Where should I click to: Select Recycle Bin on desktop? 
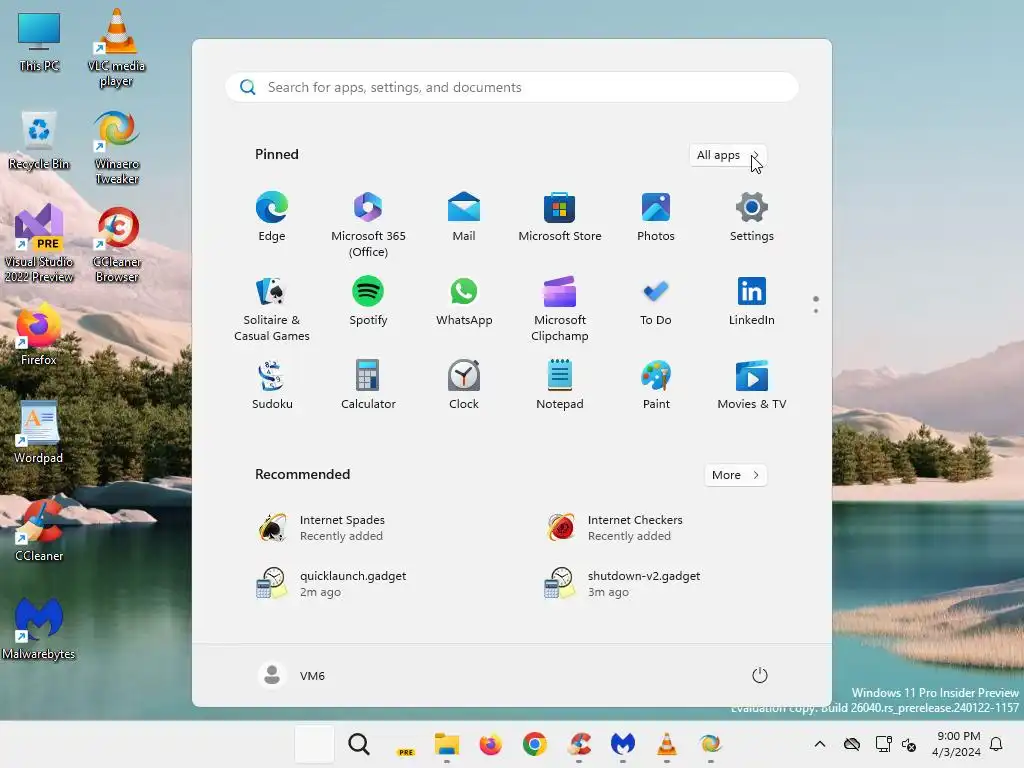tap(39, 141)
